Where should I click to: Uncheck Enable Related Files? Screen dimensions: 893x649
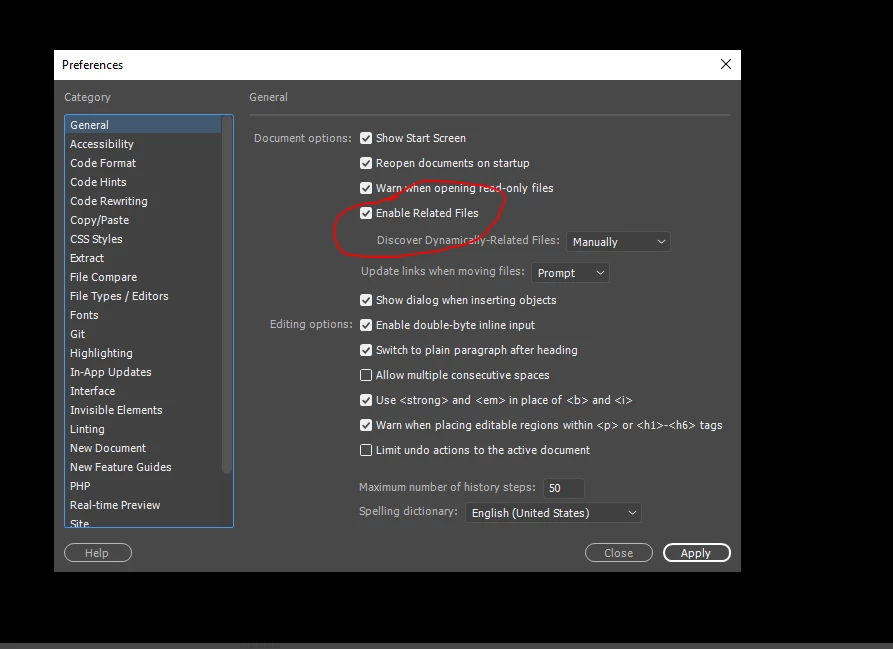click(366, 213)
